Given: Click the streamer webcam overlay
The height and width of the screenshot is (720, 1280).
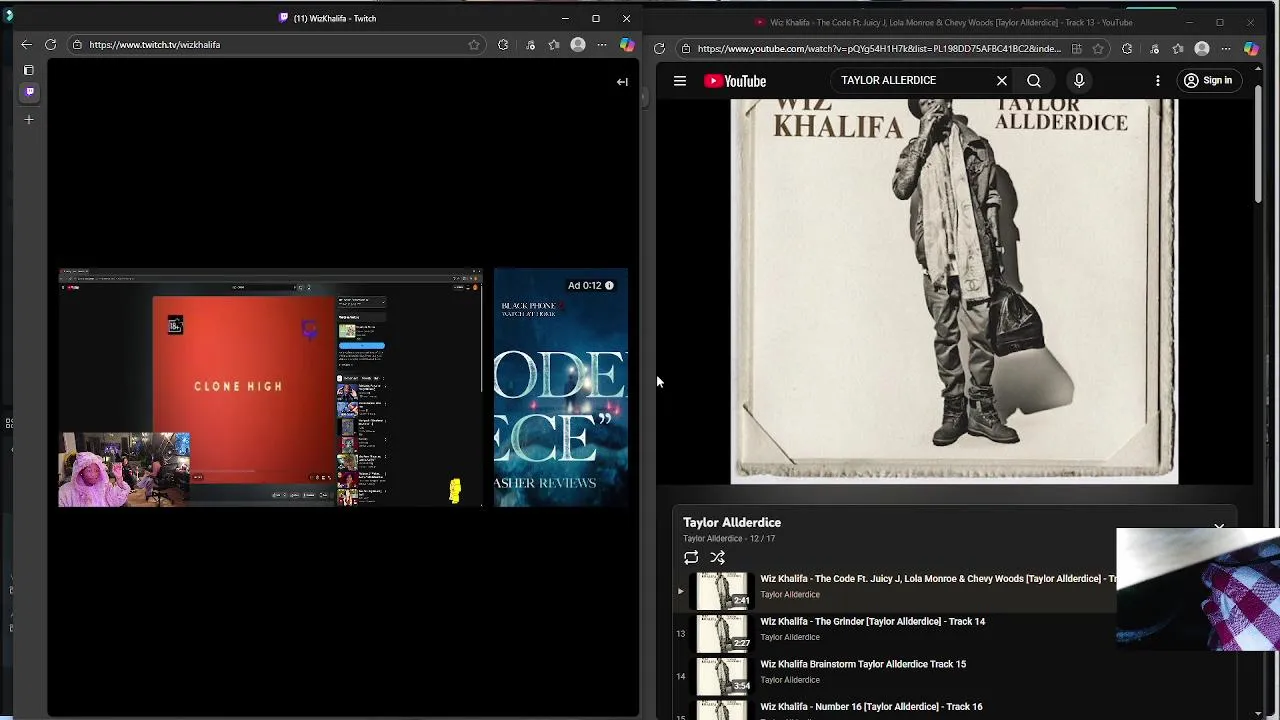Looking at the screenshot, I should [124, 470].
